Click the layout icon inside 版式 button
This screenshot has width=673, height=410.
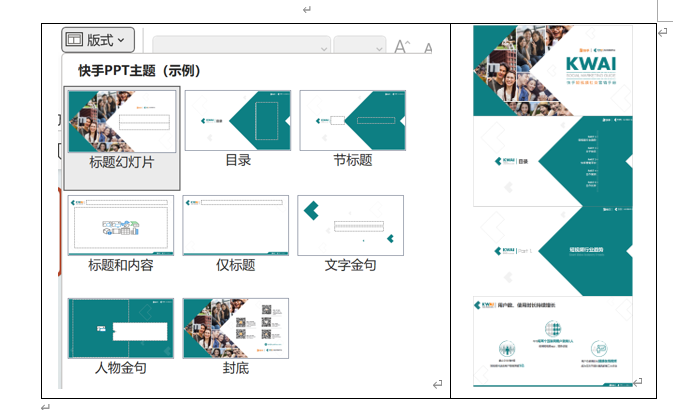click(x=74, y=39)
